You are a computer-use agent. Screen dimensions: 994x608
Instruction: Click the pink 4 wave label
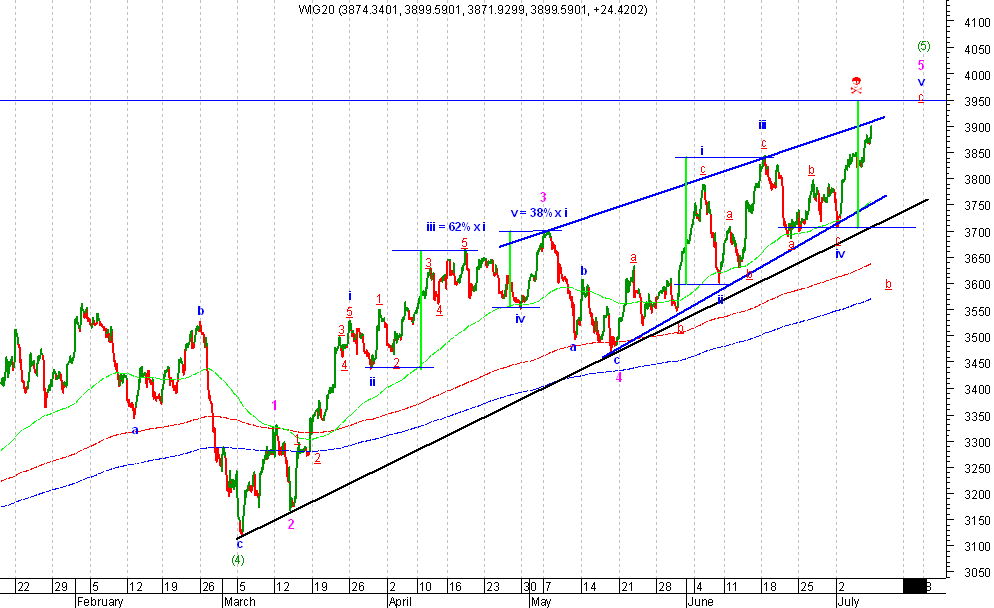(x=619, y=377)
